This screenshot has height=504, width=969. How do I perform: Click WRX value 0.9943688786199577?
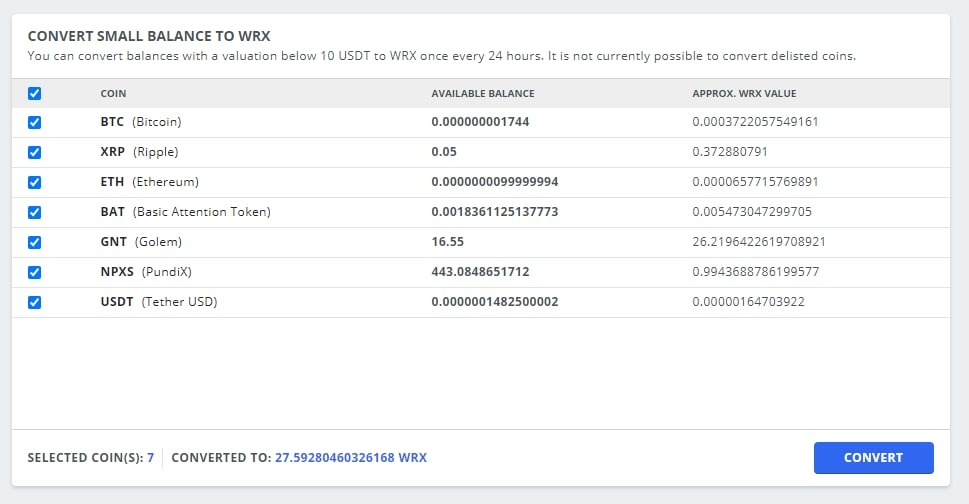tap(756, 272)
